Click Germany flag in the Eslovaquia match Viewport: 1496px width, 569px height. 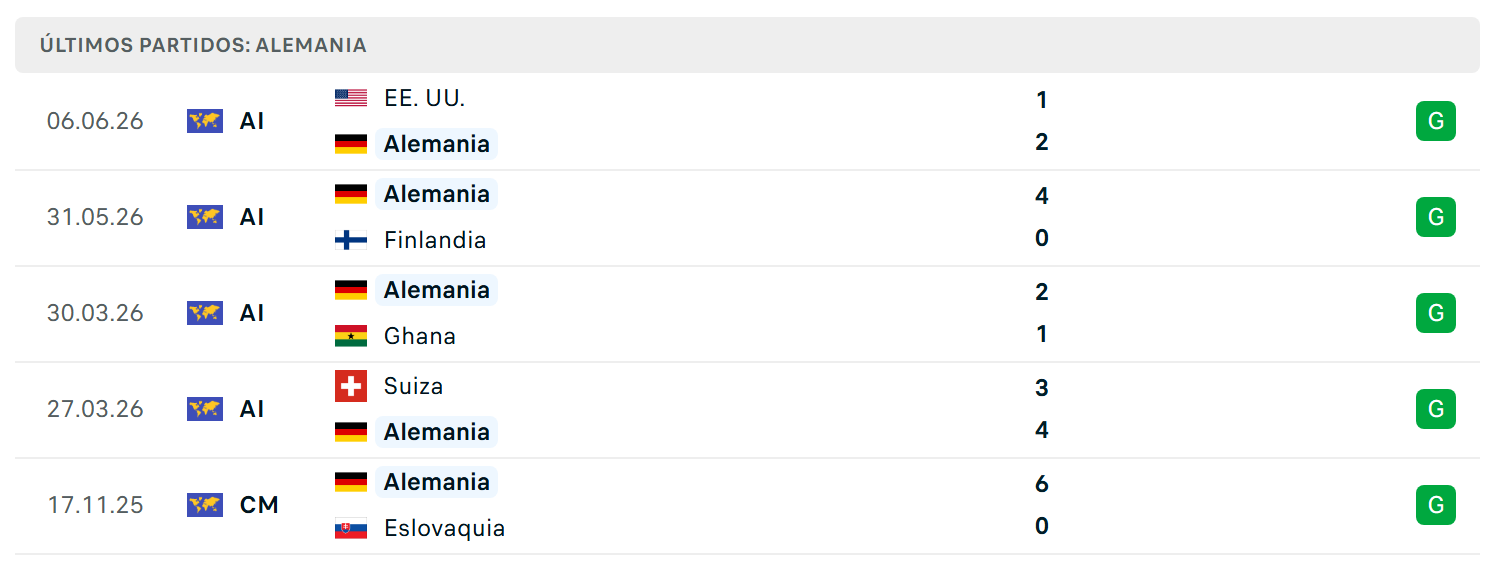coord(351,482)
